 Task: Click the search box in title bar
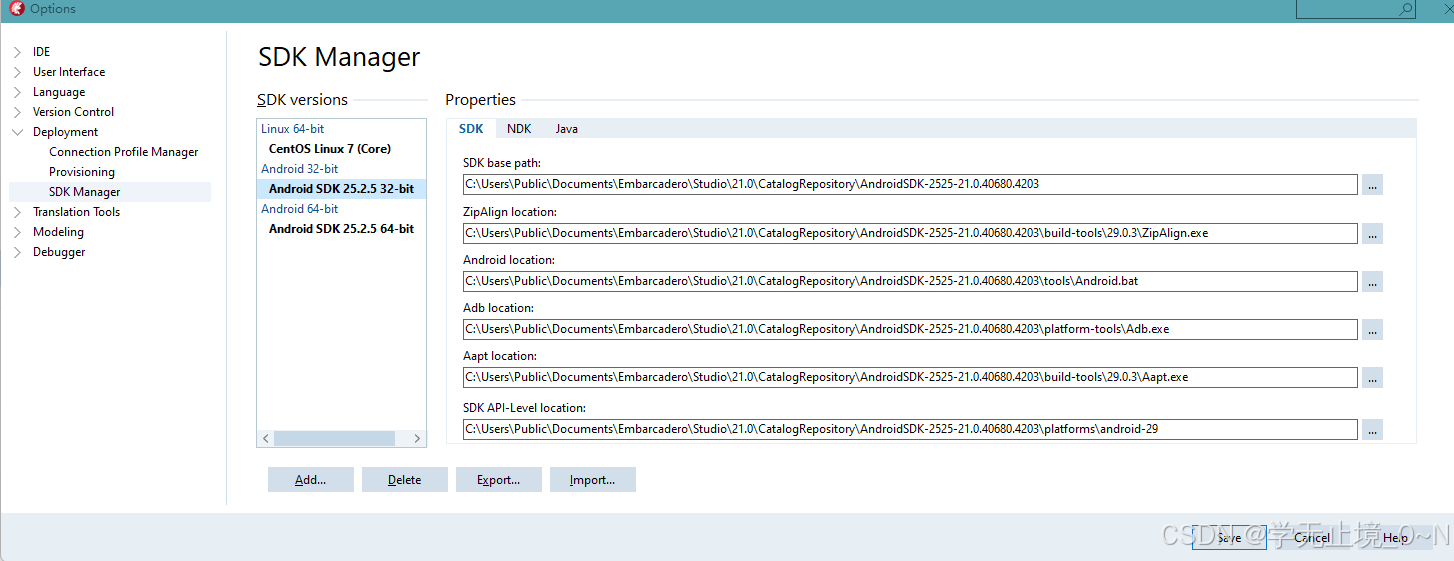pos(1355,9)
